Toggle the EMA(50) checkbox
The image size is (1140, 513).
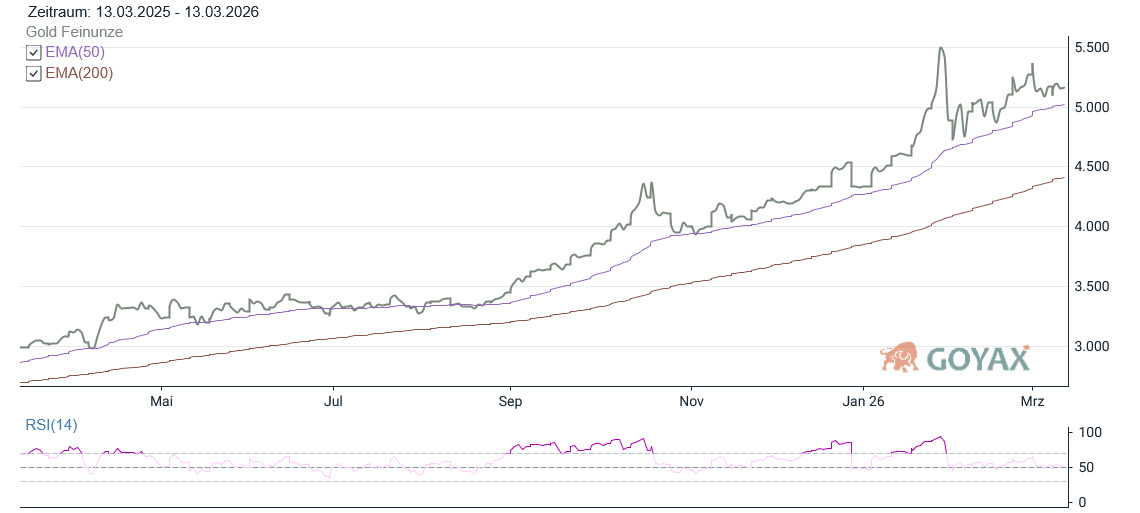pyautogui.click(x=33, y=52)
